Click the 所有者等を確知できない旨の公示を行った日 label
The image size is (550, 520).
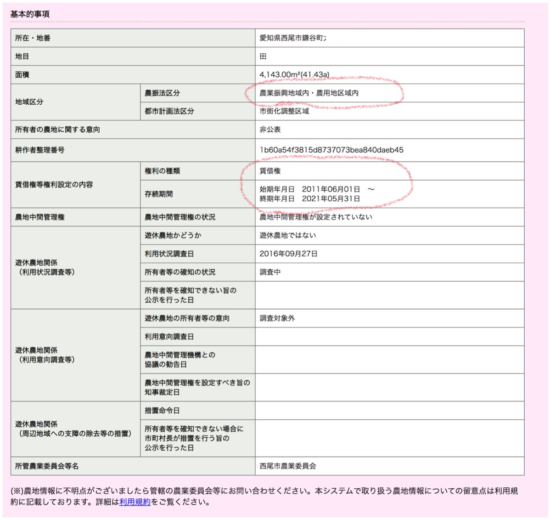[190, 295]
